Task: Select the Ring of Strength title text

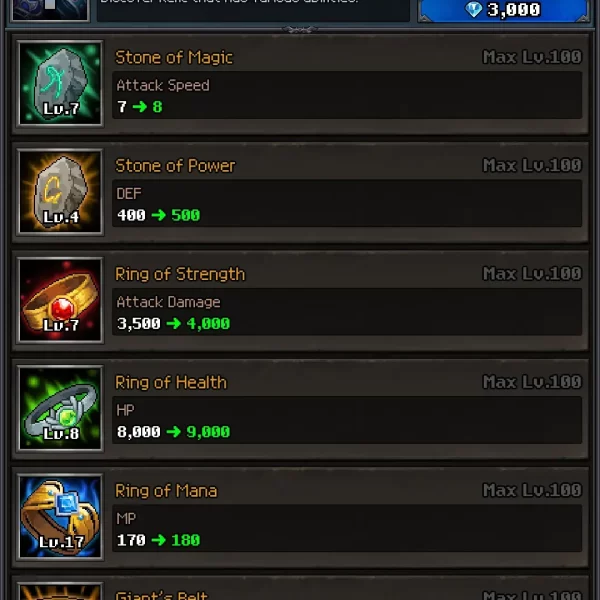Action: point(180,274)
